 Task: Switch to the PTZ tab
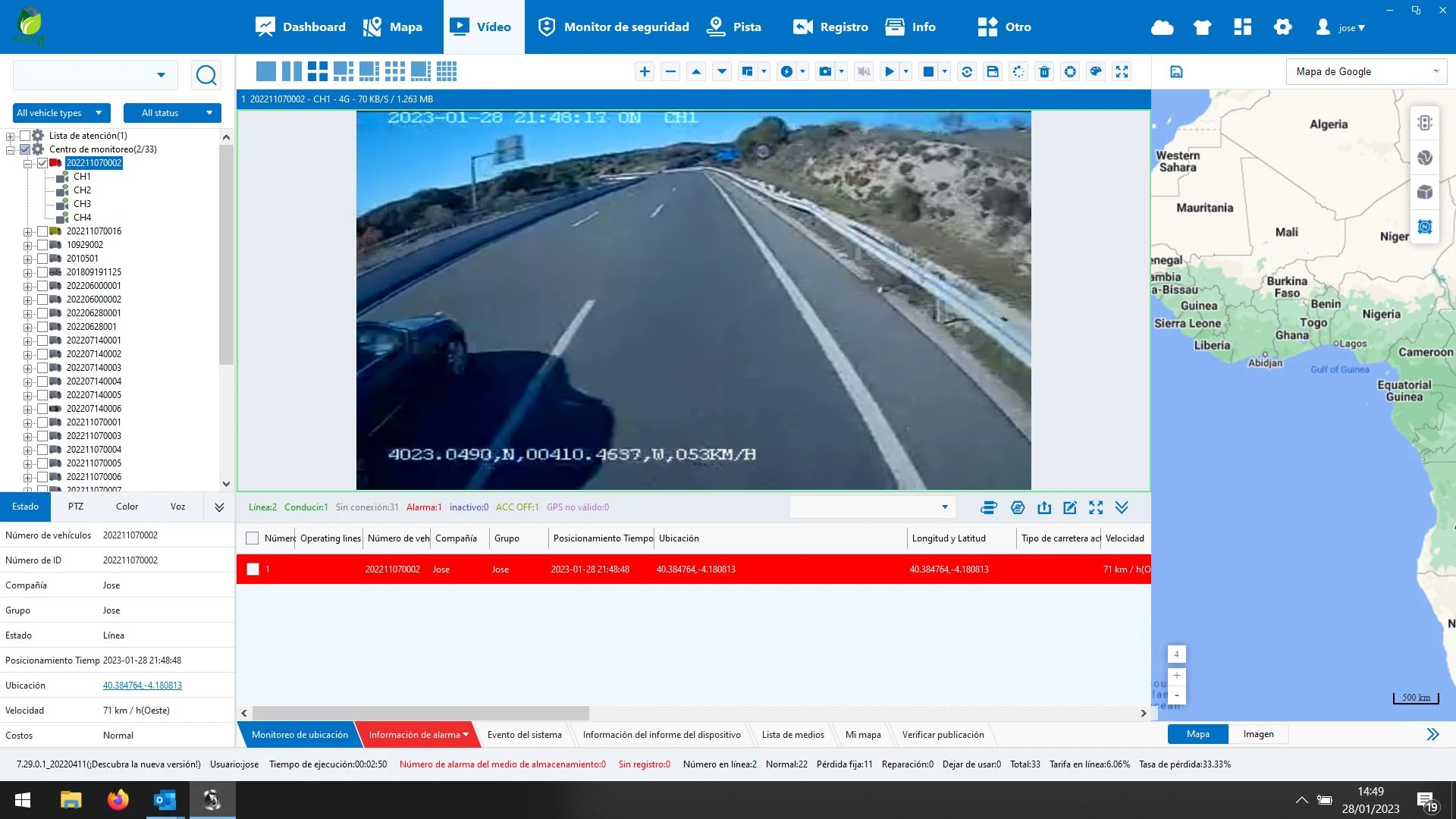point(76,507)
